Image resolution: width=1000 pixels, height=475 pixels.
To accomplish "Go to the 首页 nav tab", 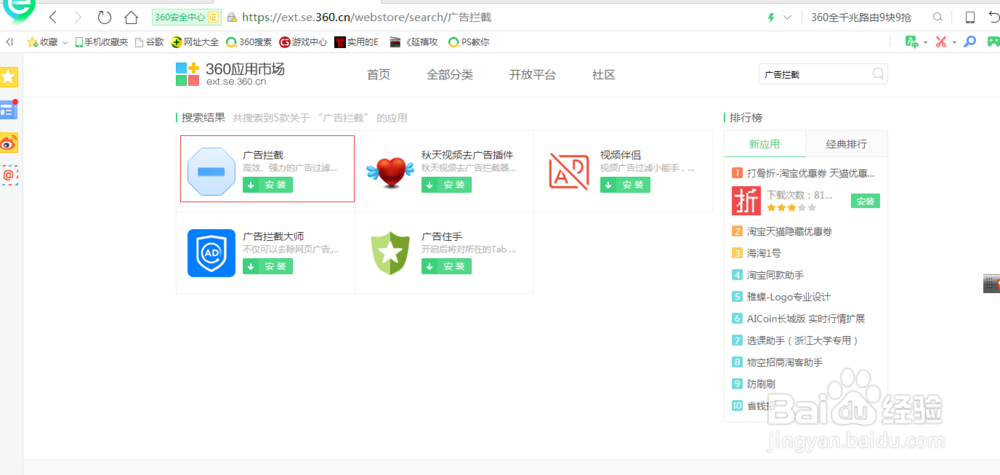I will pos(378,75).
